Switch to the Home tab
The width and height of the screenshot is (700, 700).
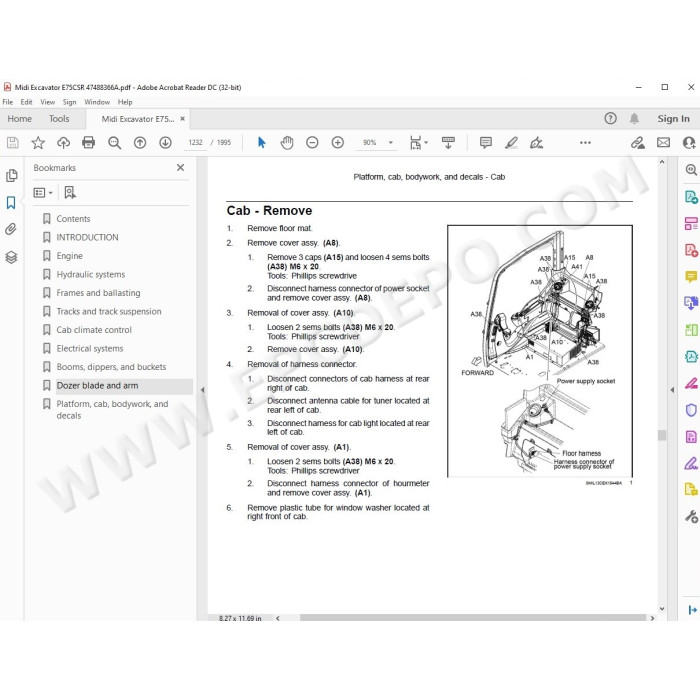tap(20, 119)
